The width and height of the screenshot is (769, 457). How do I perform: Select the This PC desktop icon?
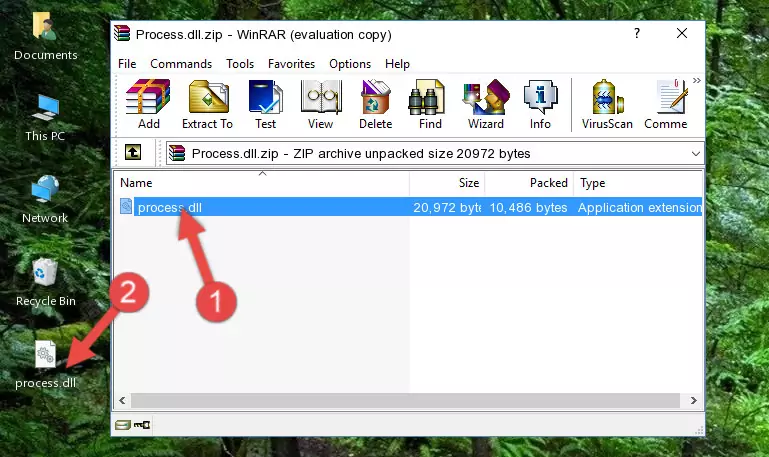tap(45, 118)
